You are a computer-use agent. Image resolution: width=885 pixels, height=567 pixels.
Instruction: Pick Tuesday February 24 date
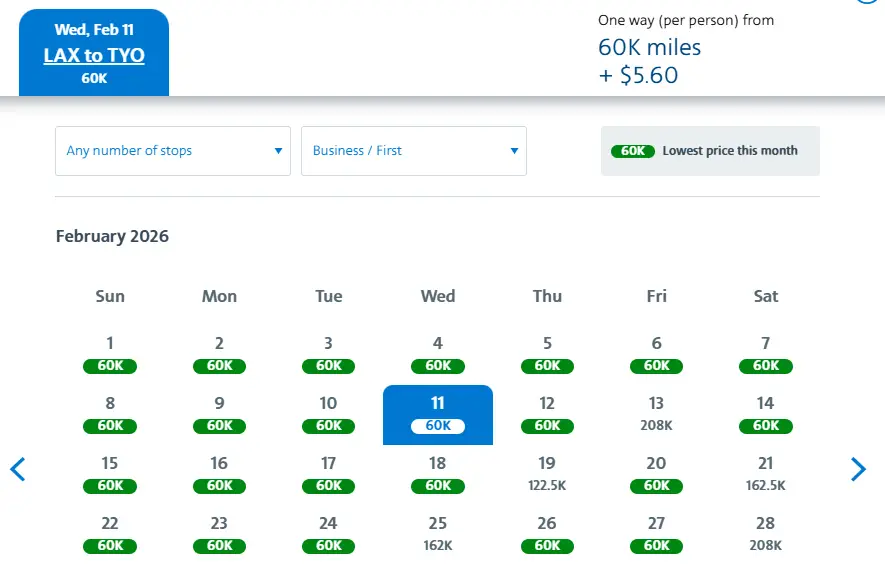click(328, 534)
